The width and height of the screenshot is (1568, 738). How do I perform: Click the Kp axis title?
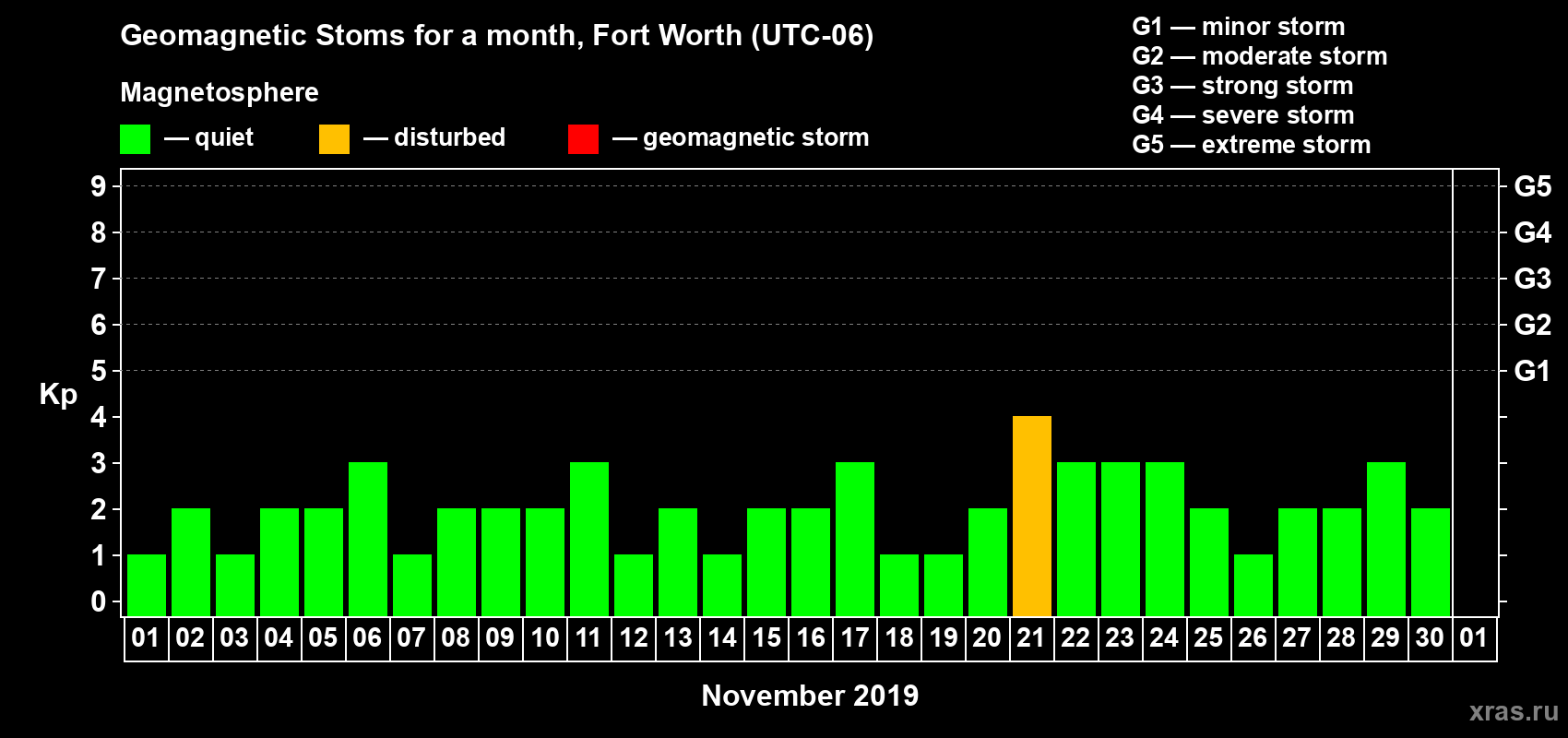(58, 395)
